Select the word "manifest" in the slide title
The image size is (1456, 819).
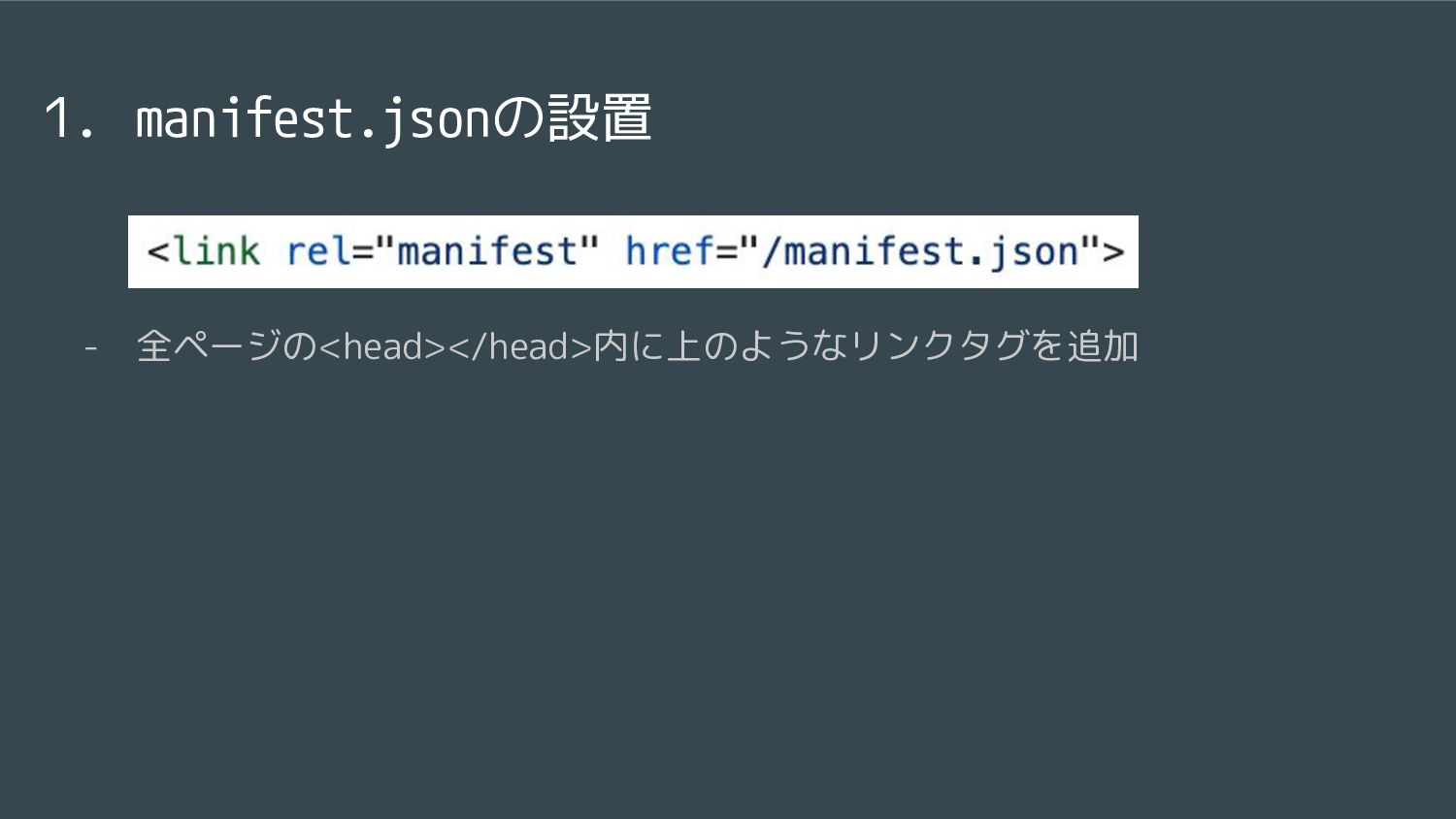(246, 118)
